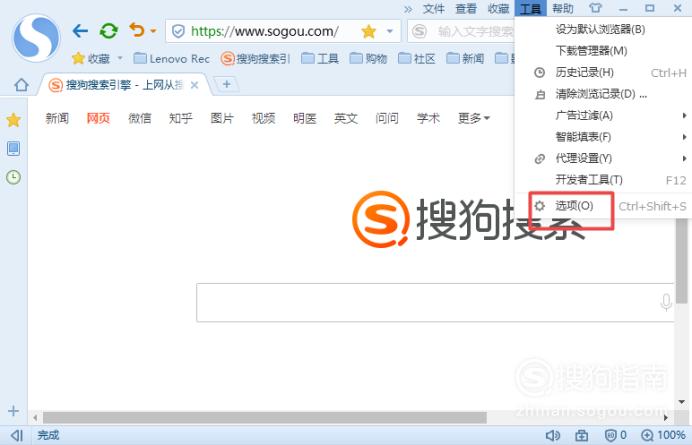This screenshot has height=445, width=692.
Task: Open the 问问 search category
Action: pos(387,118)
